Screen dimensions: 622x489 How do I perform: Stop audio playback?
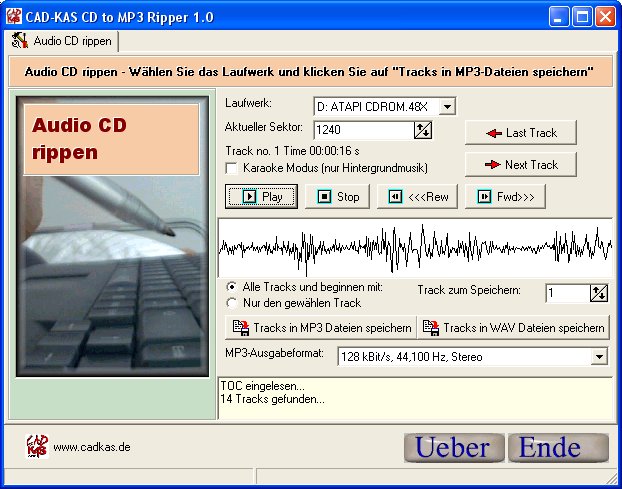pos(338,197)
